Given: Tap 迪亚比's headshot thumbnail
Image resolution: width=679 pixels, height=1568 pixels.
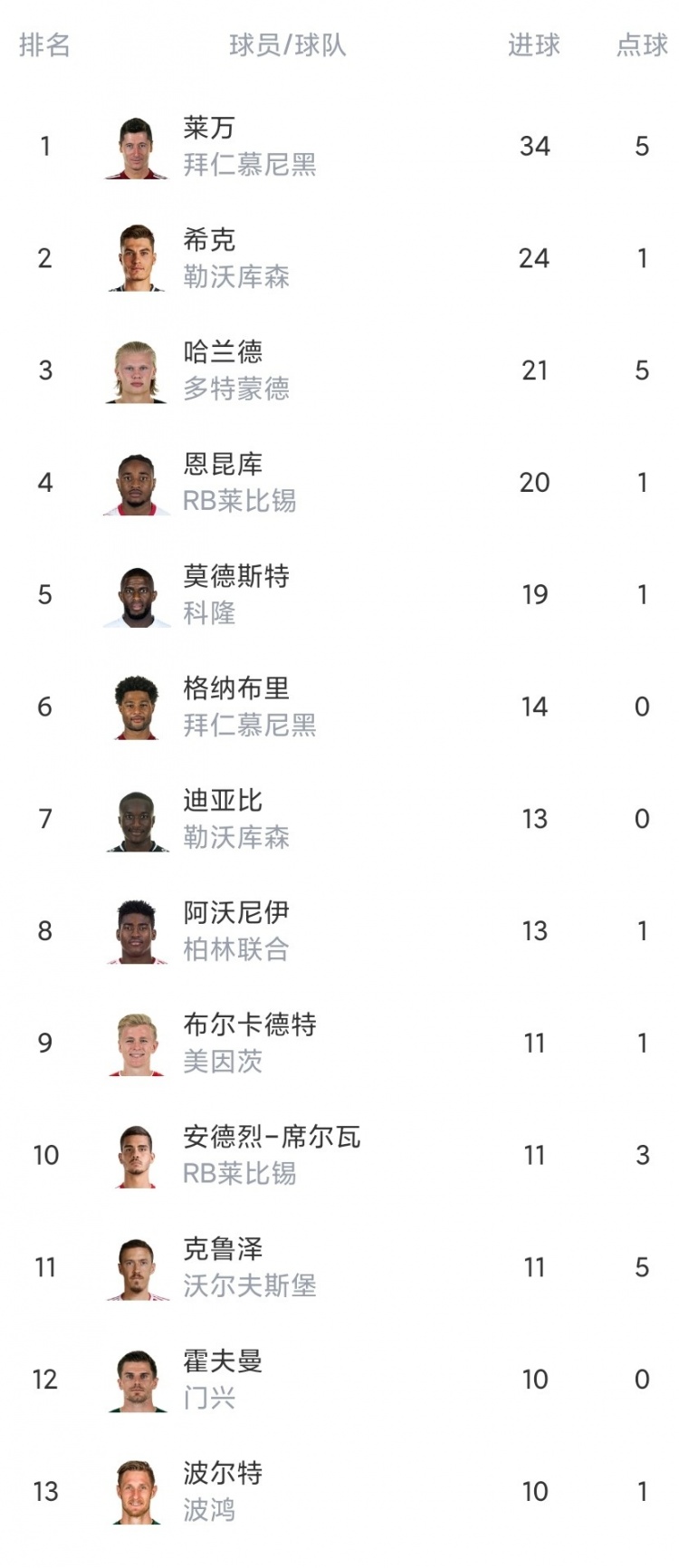Looking at the screenshot, I should (137, 820).
